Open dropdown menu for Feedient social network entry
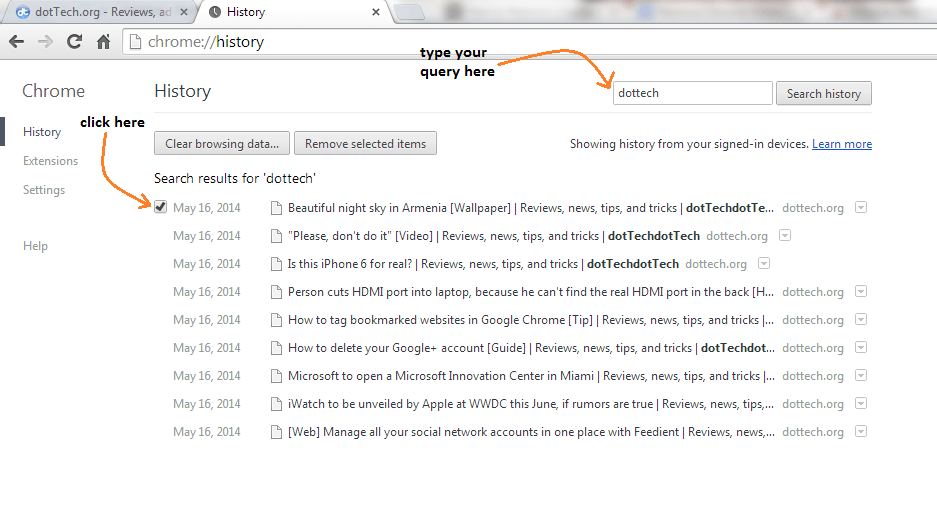937x508 pixels. 861,432
